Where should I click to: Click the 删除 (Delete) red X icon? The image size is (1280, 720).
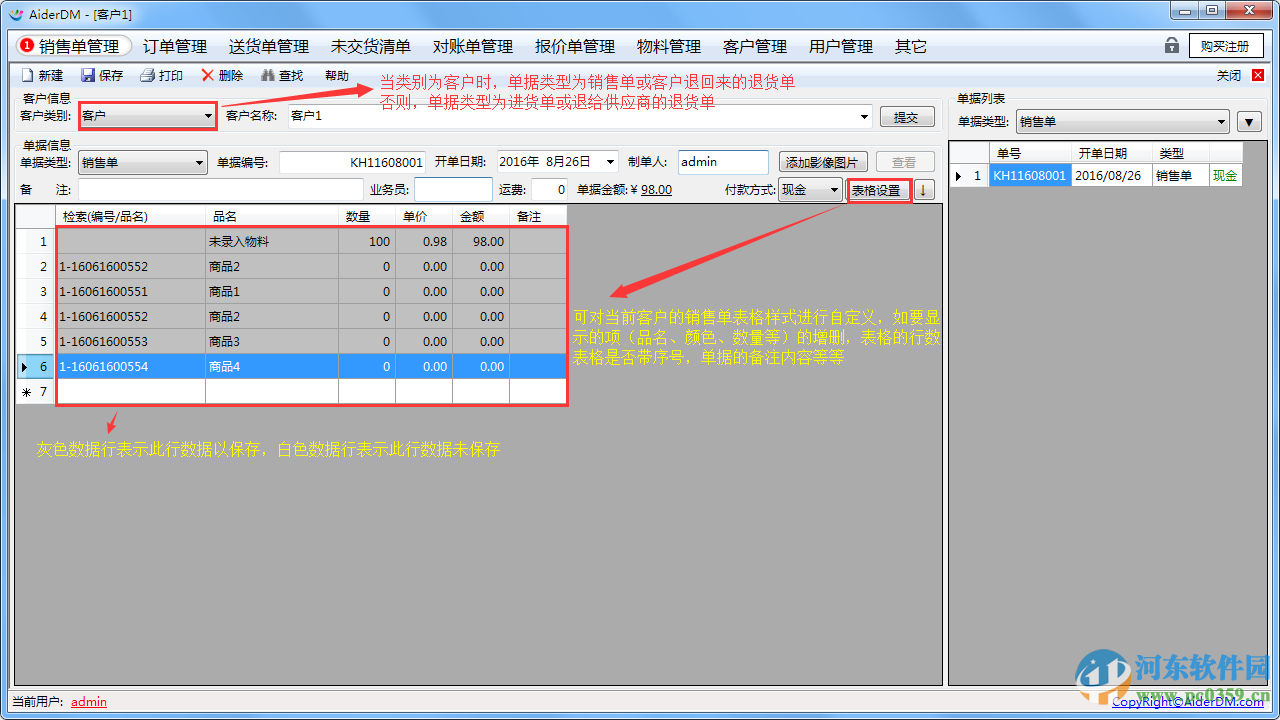[x=207, y=75]
